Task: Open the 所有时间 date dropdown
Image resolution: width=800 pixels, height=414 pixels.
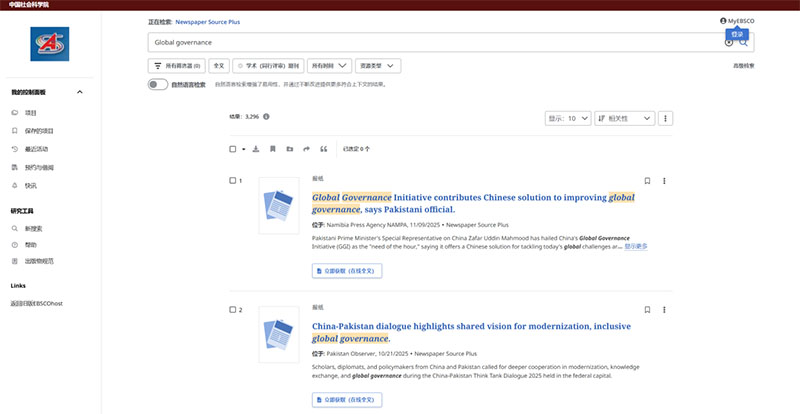Action: [x=329, y=66]
